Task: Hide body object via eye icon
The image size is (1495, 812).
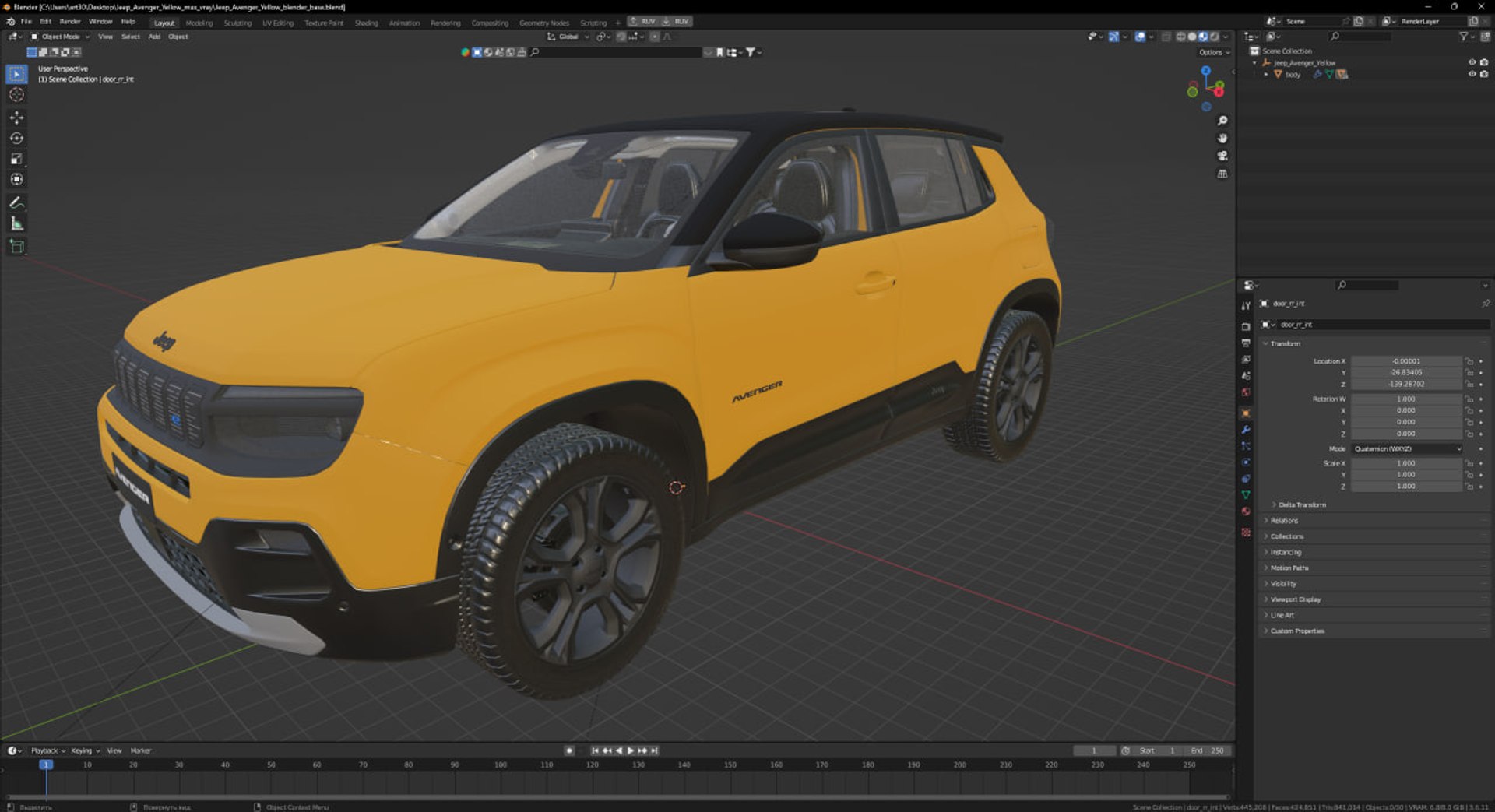Action: (1472, 74)
